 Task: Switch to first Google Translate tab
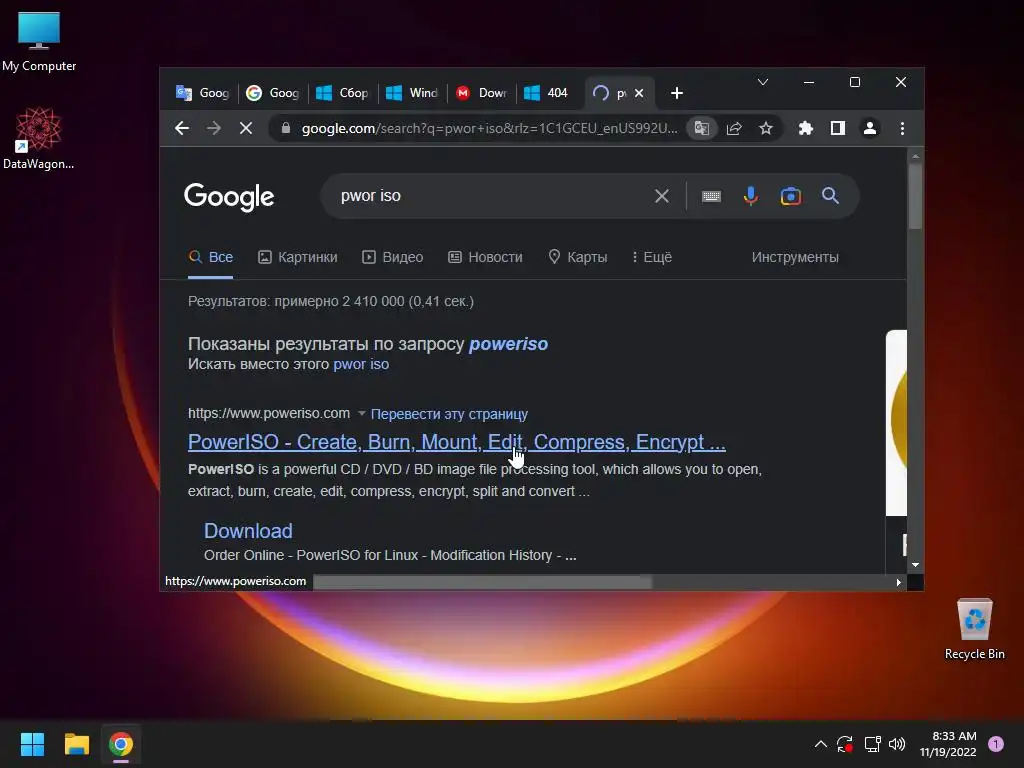[203, 93]
